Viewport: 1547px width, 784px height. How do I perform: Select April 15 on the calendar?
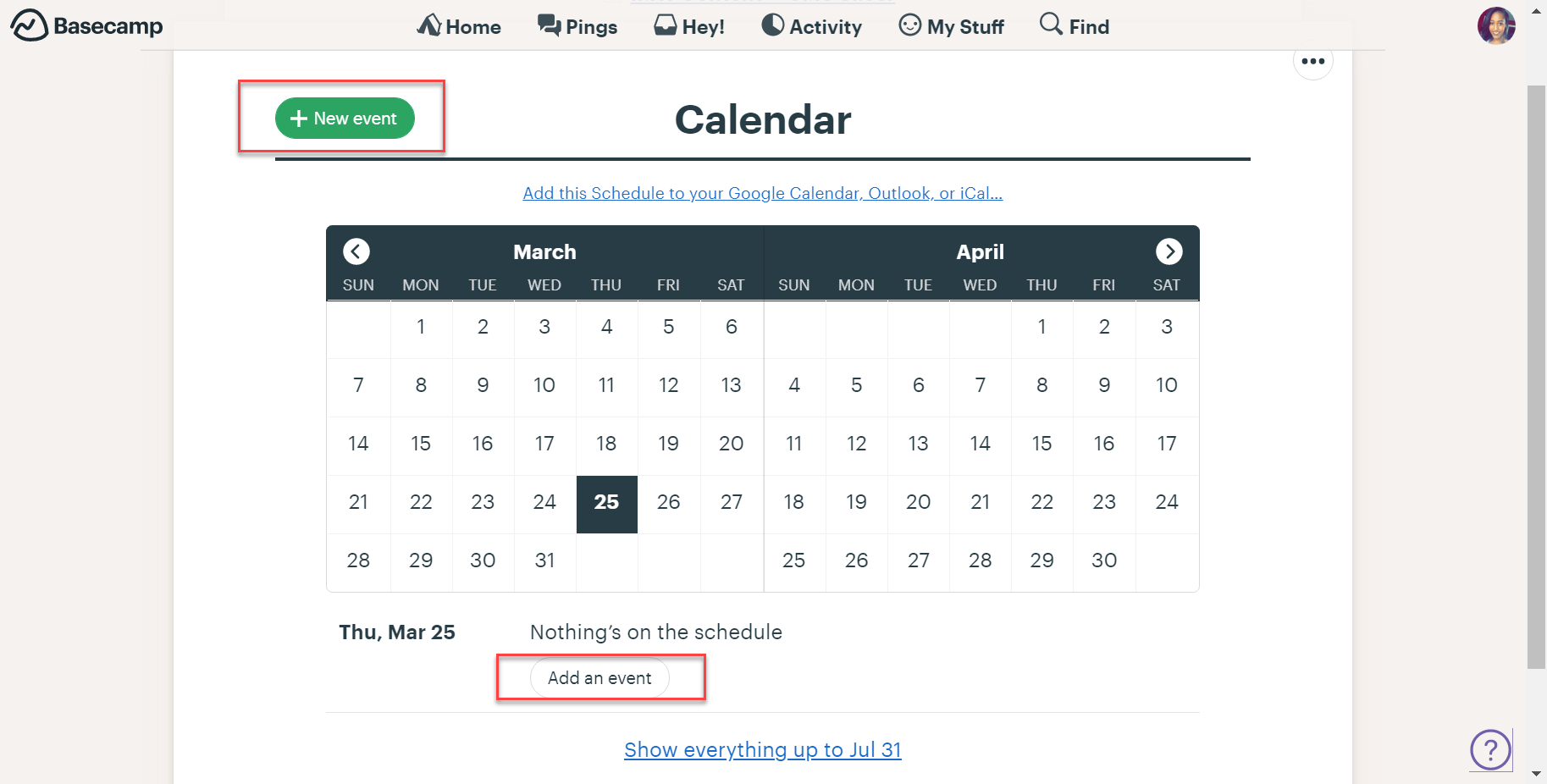(1041, 444)
